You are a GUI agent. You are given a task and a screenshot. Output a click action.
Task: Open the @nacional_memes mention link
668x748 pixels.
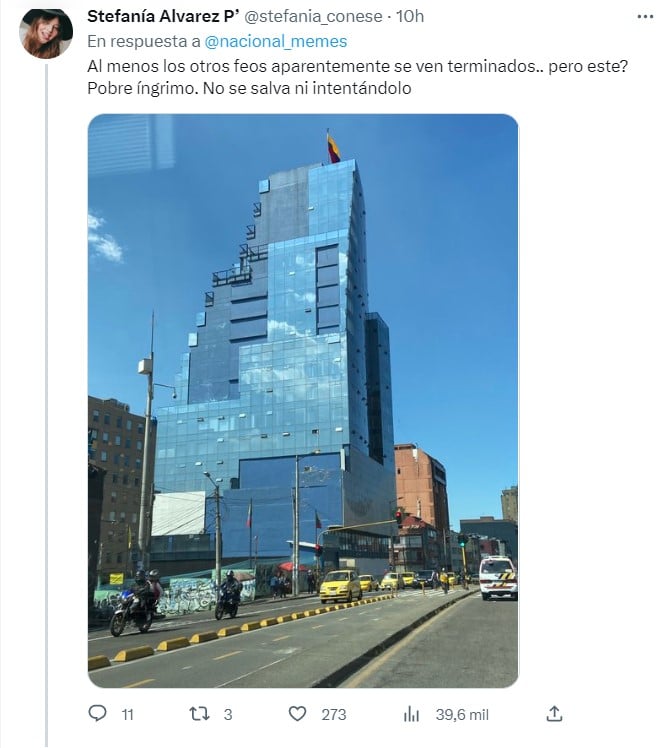tap(276, 42)
